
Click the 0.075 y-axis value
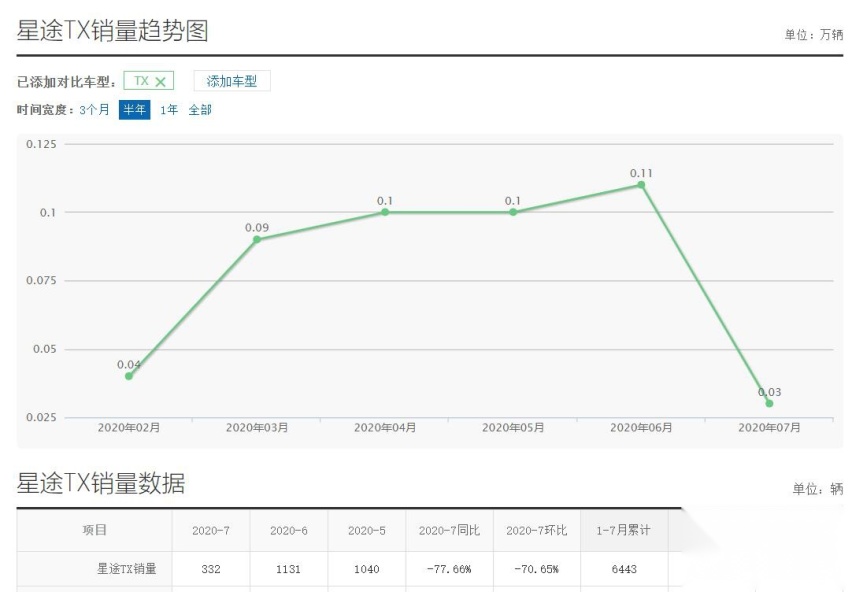pos(41,281)
